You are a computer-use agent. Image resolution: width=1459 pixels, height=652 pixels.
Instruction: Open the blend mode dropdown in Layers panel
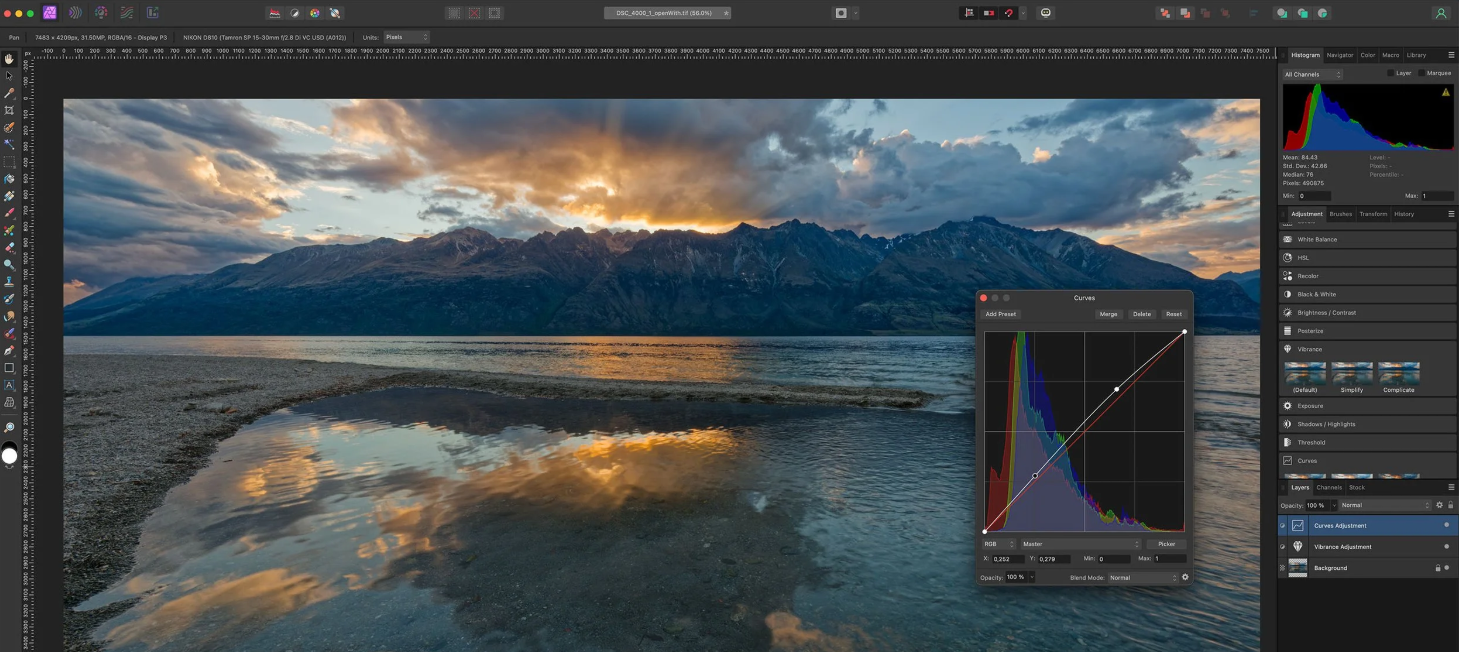click(x=1384, y=505)
